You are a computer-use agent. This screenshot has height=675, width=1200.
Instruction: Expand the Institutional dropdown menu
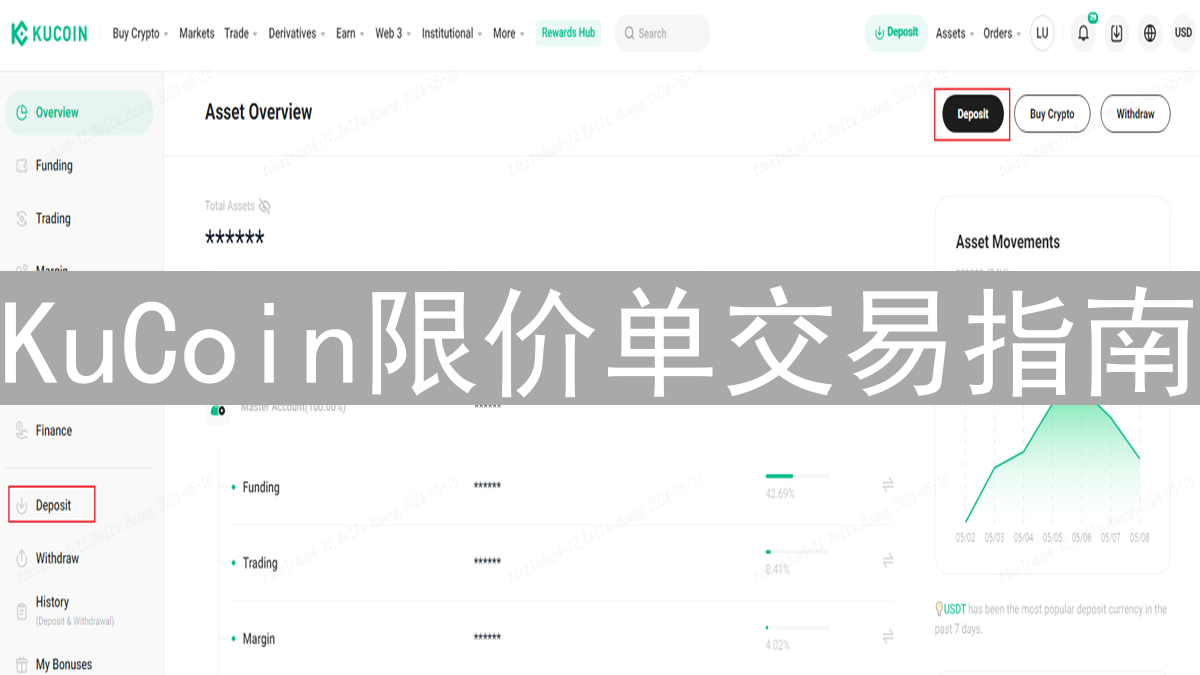point(452,33)
